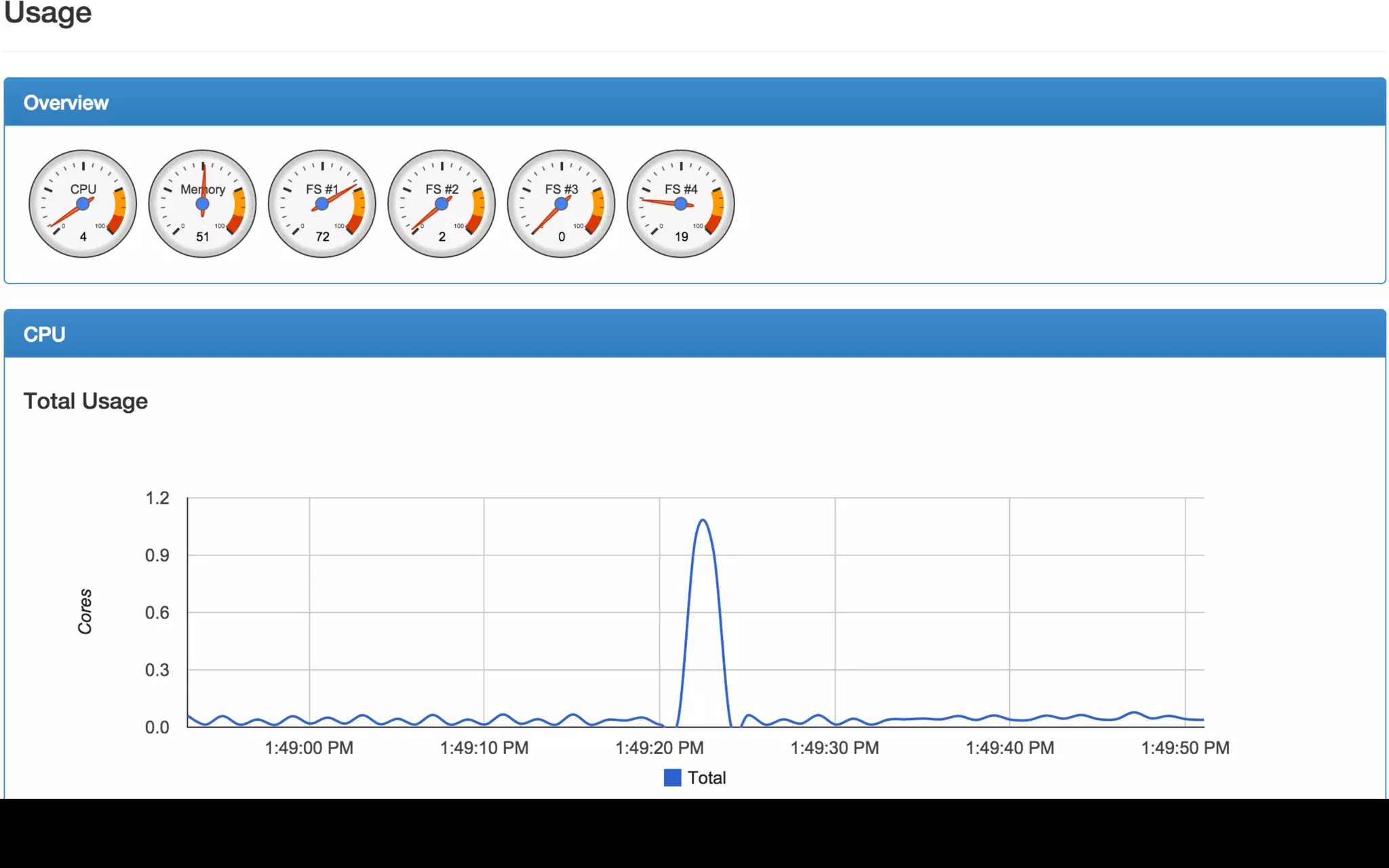Click the FS #4 gauge dial
The image size is (1389, 868).
pos(680,203)
